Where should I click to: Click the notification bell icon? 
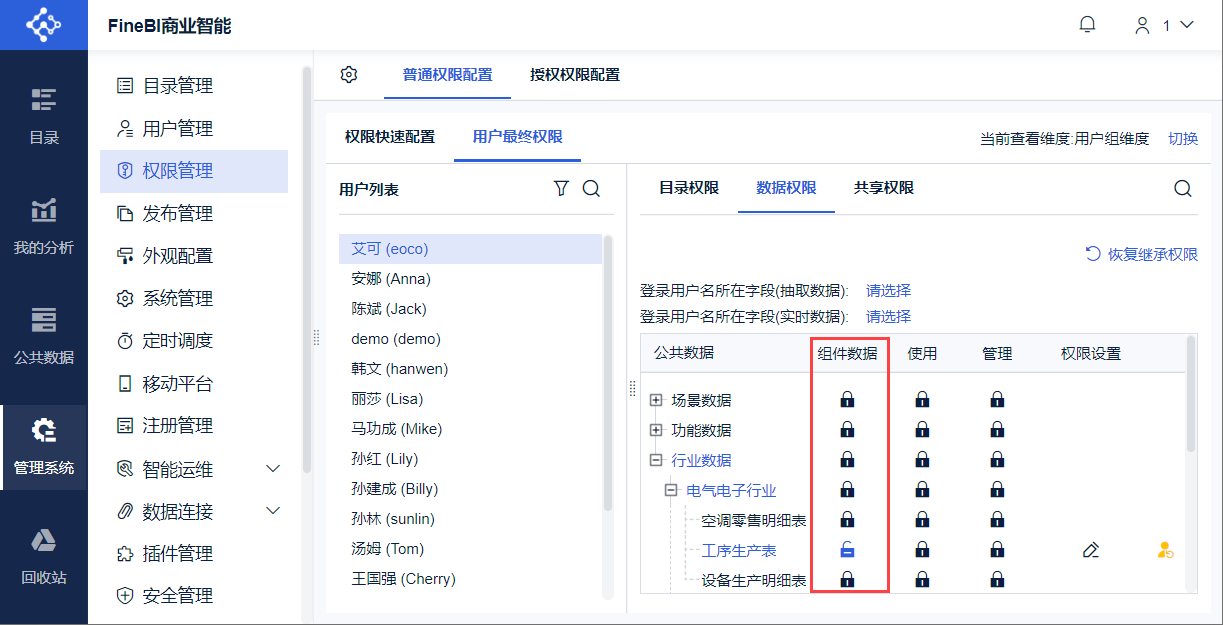(x=1087, y=23)
